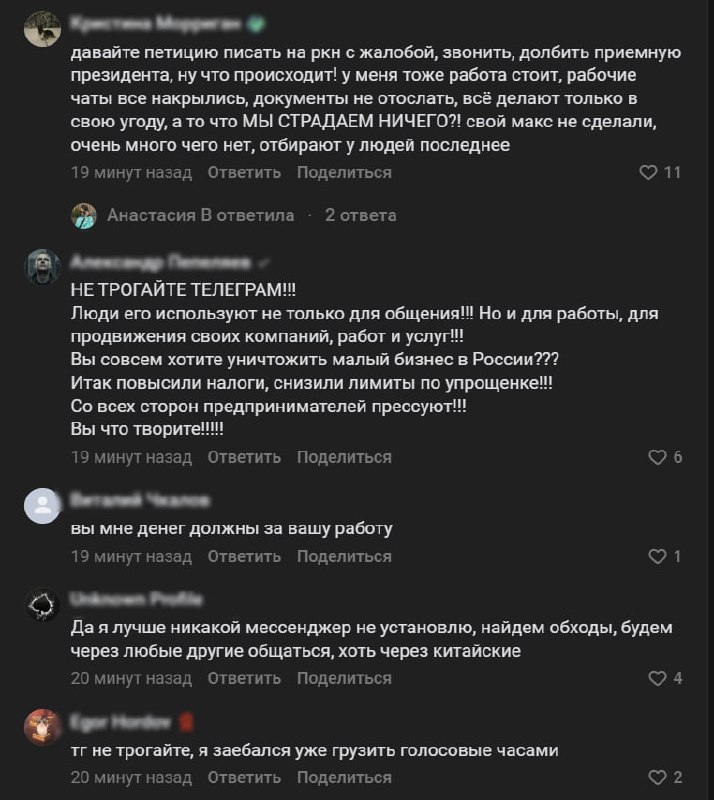Reply to the voice messages comment

(244, 777)
